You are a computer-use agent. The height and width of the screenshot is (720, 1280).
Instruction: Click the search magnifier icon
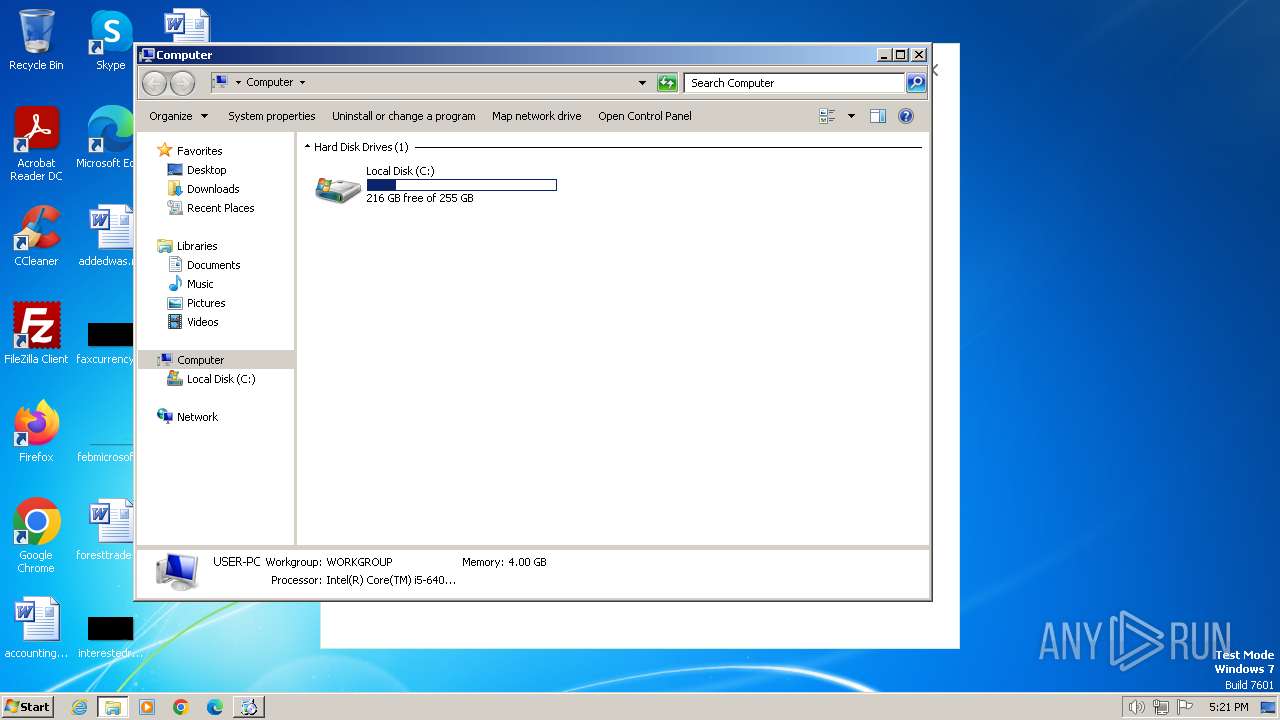pos(916,83)
